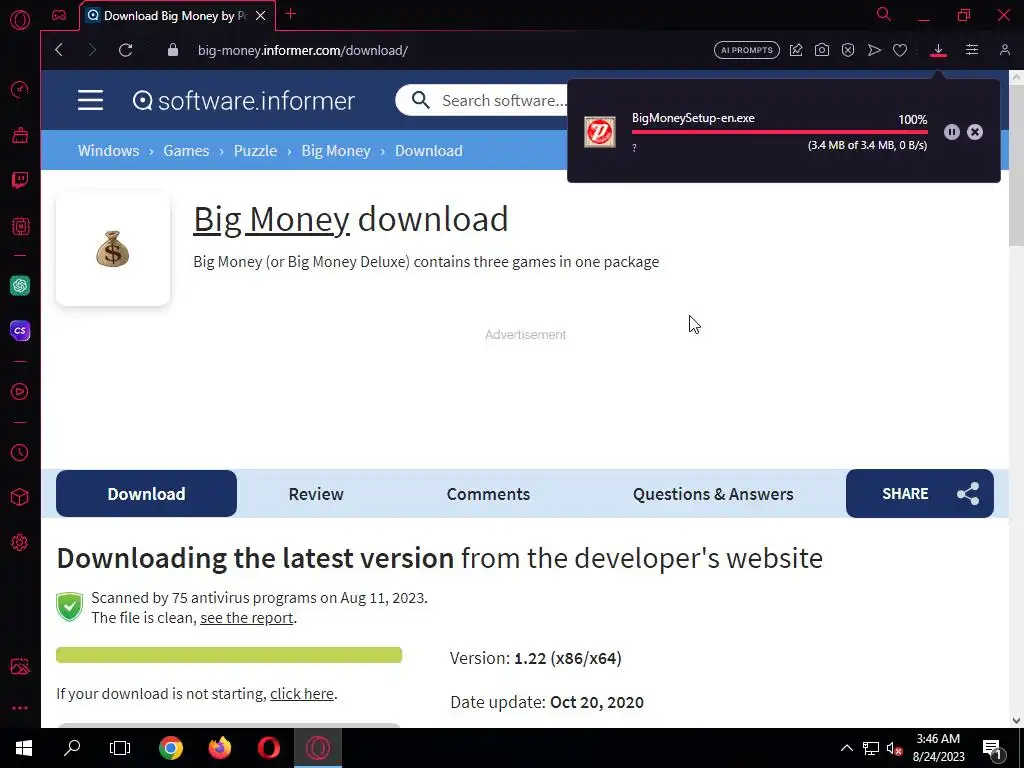Open GX Control speedometer in the sidebar

point(20,89)
